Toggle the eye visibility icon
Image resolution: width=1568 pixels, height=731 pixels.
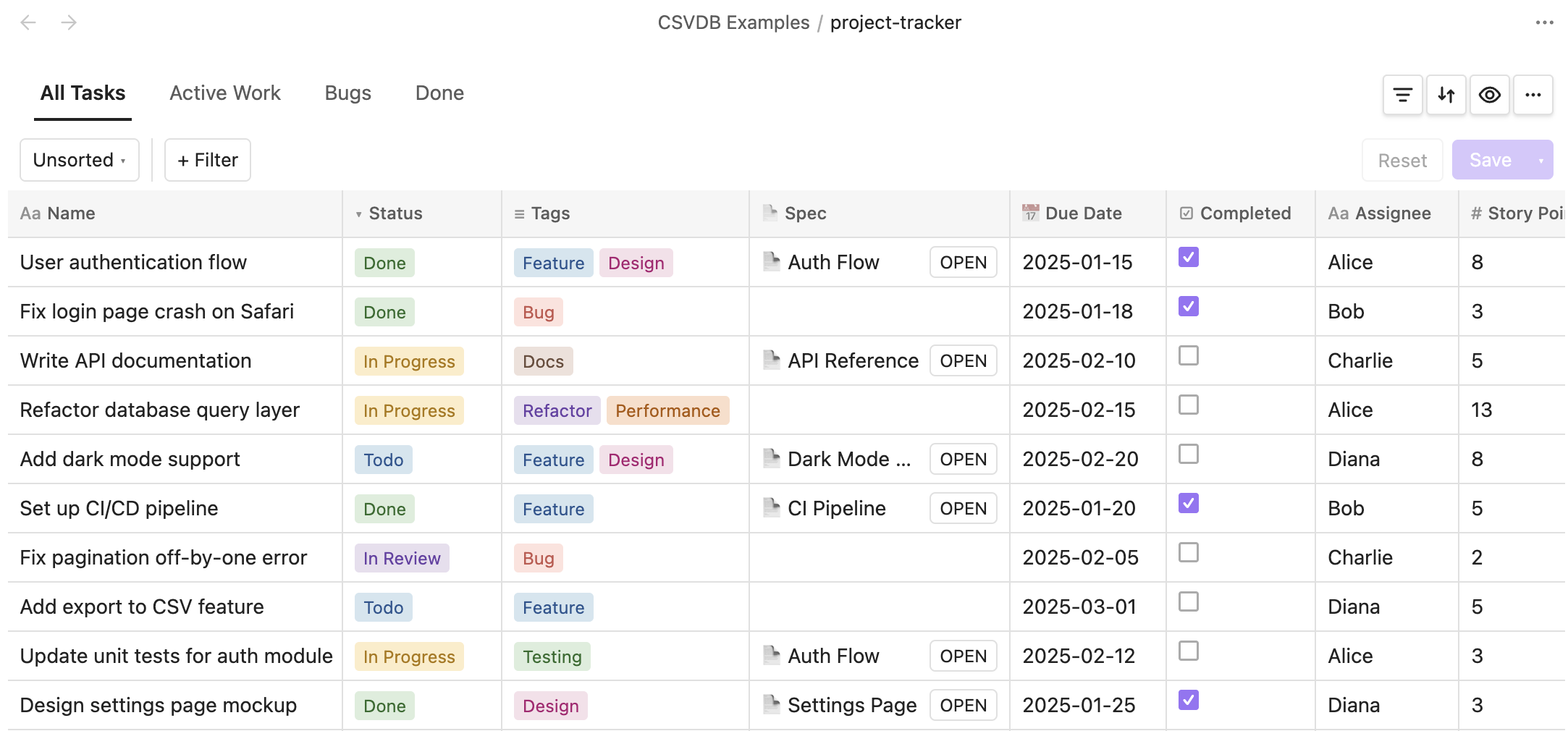(1489, 95)
